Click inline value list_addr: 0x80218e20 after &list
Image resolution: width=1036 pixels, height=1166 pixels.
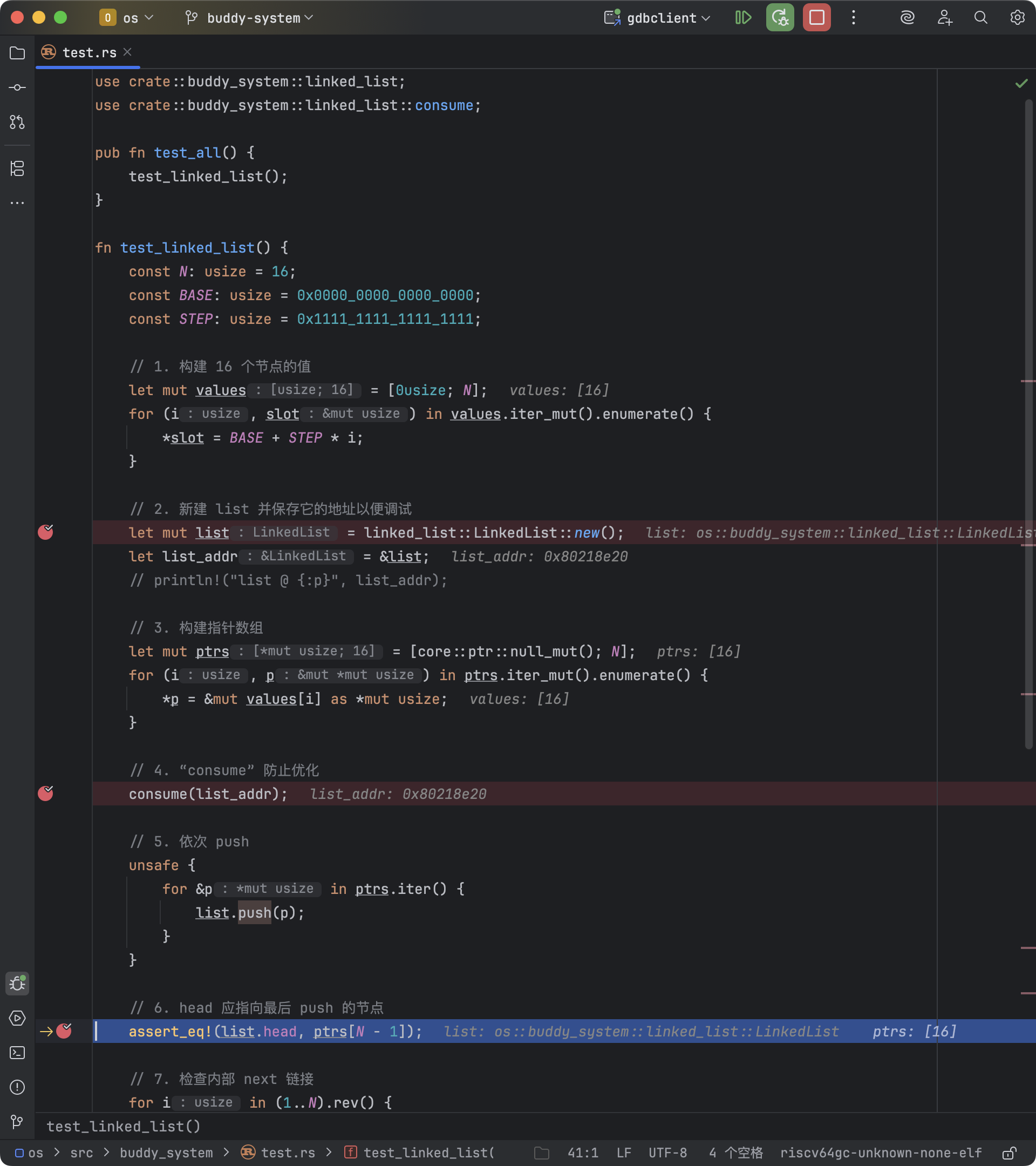540,556
